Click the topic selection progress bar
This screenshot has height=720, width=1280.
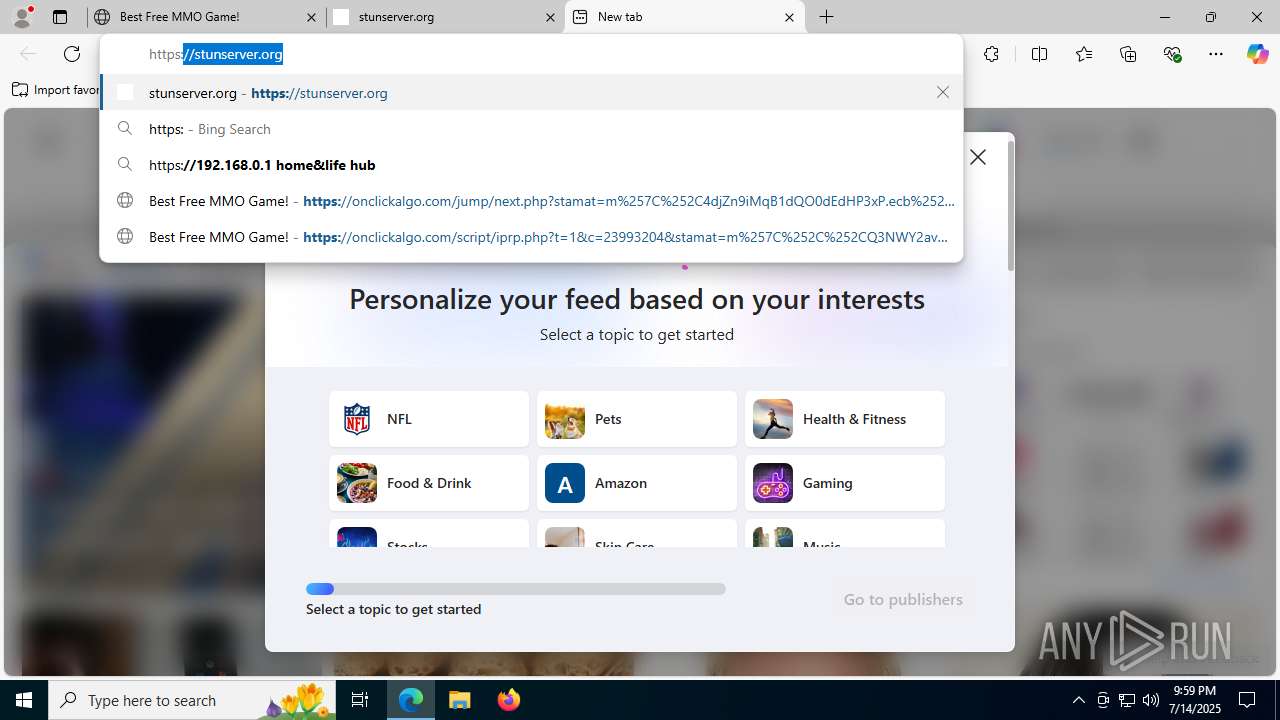516,589
